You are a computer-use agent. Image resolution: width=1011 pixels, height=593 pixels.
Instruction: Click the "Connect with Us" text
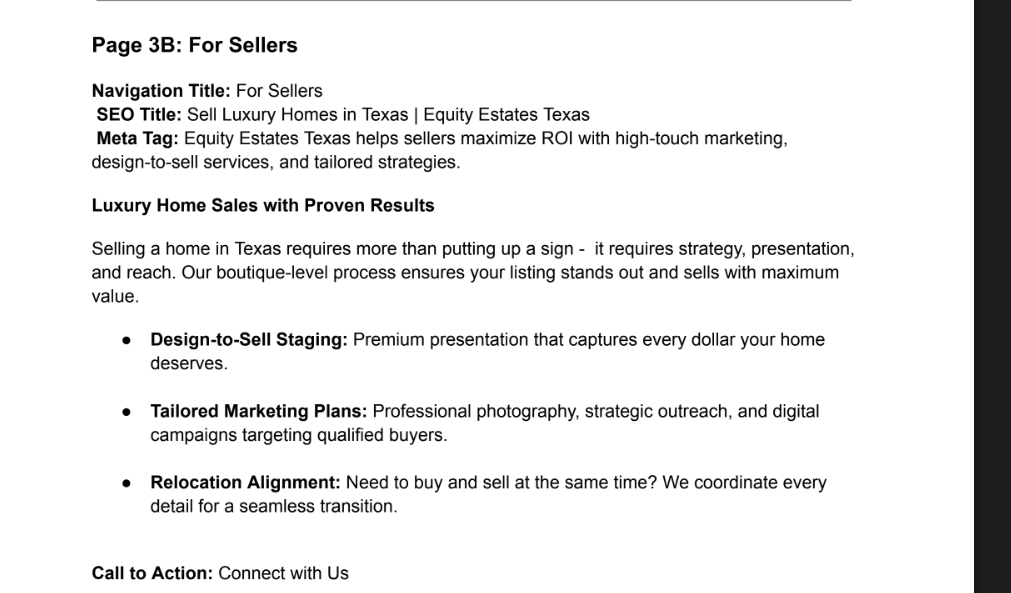[x=284, y=573]
